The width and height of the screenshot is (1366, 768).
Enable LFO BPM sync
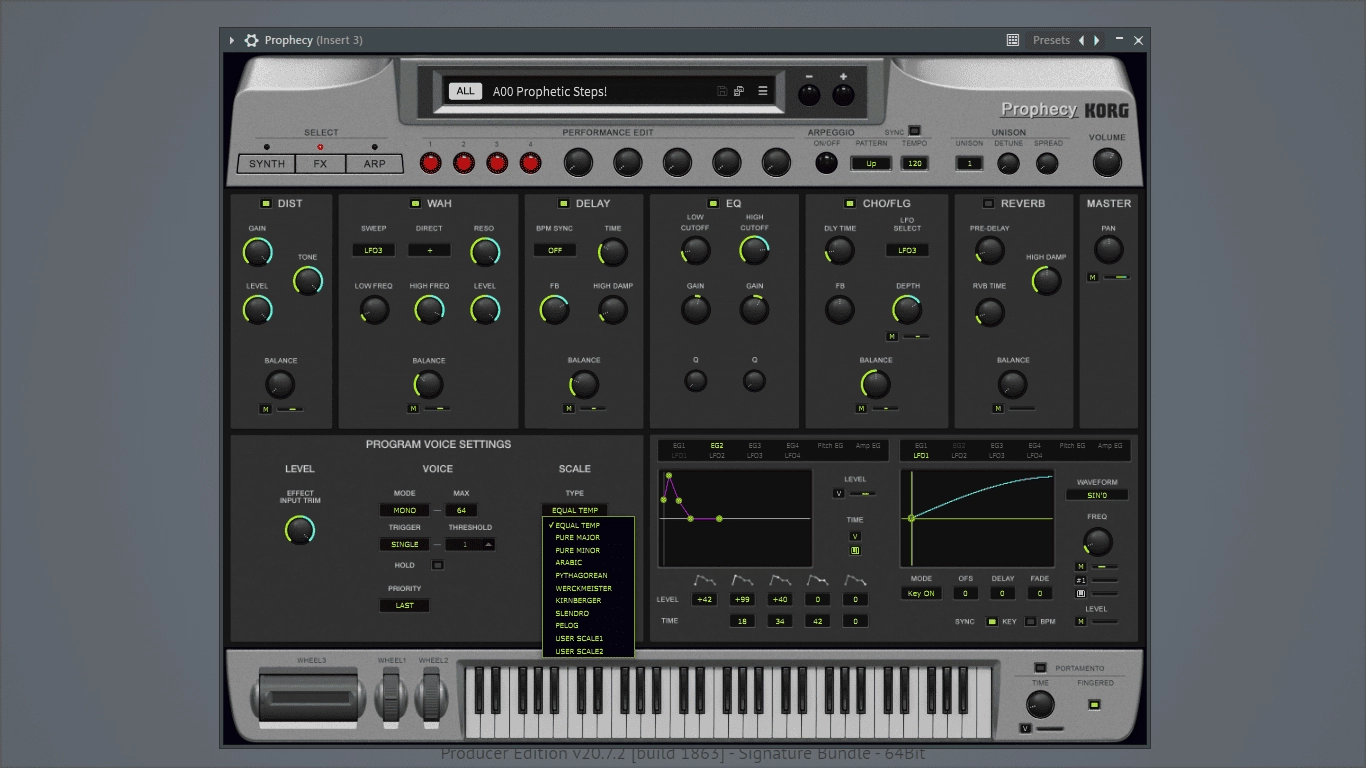(x=1031, y=622)
